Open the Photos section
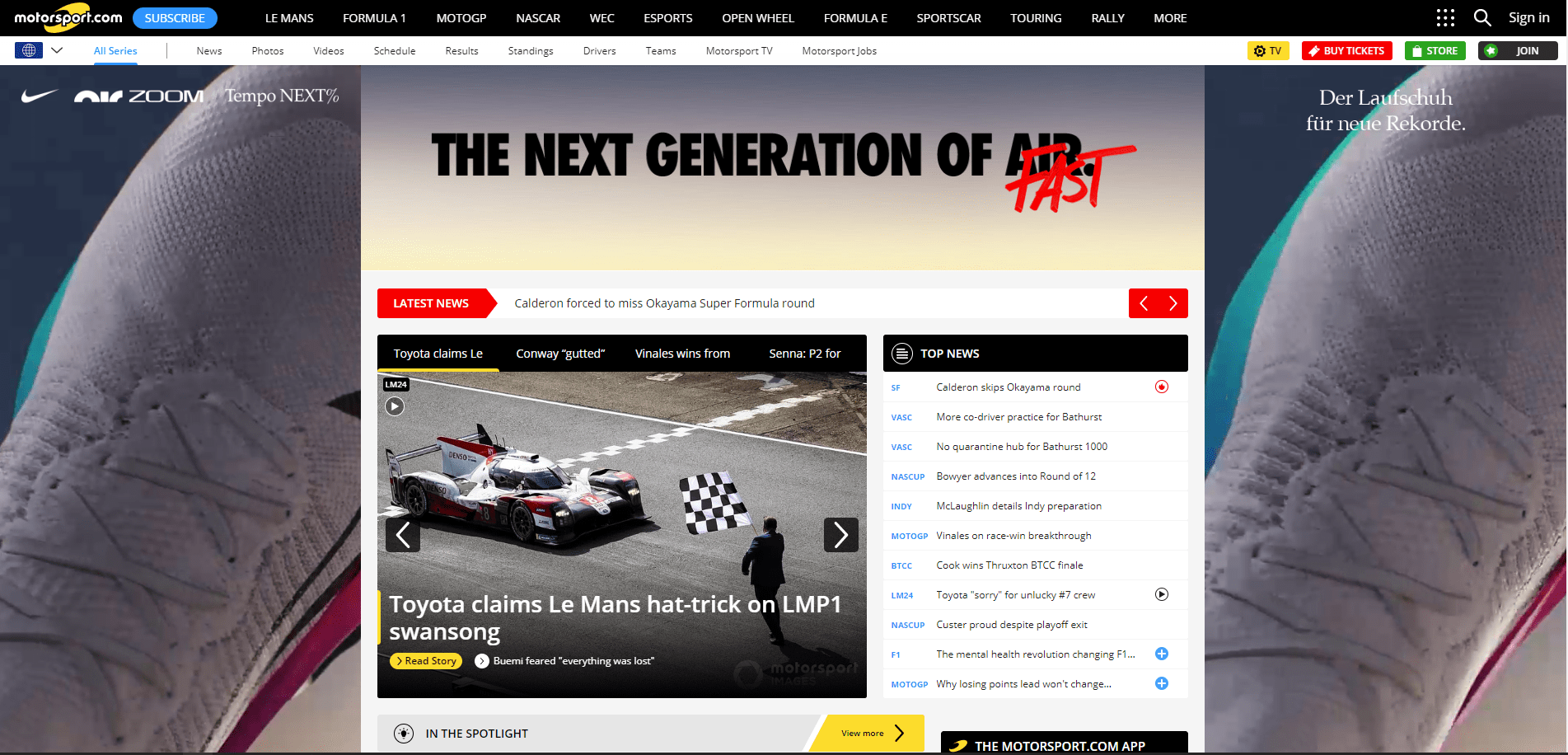1568x755 pixels. pos(268,51)
